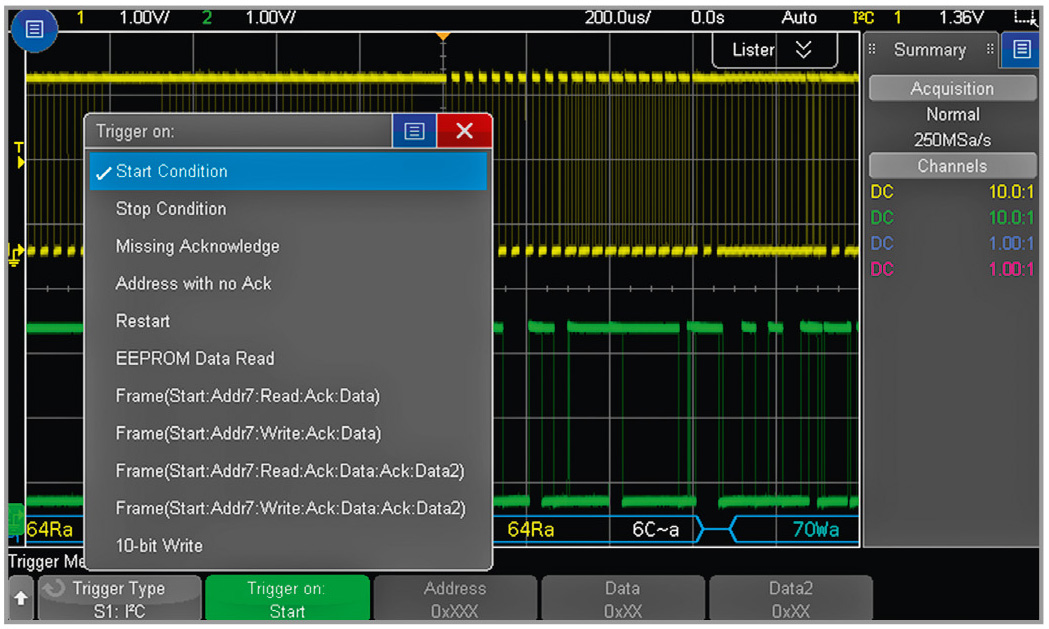This screenshot has width=1049, height=629.
Task: Click the up arrow back icon at bottom-left
Action: 20,598
